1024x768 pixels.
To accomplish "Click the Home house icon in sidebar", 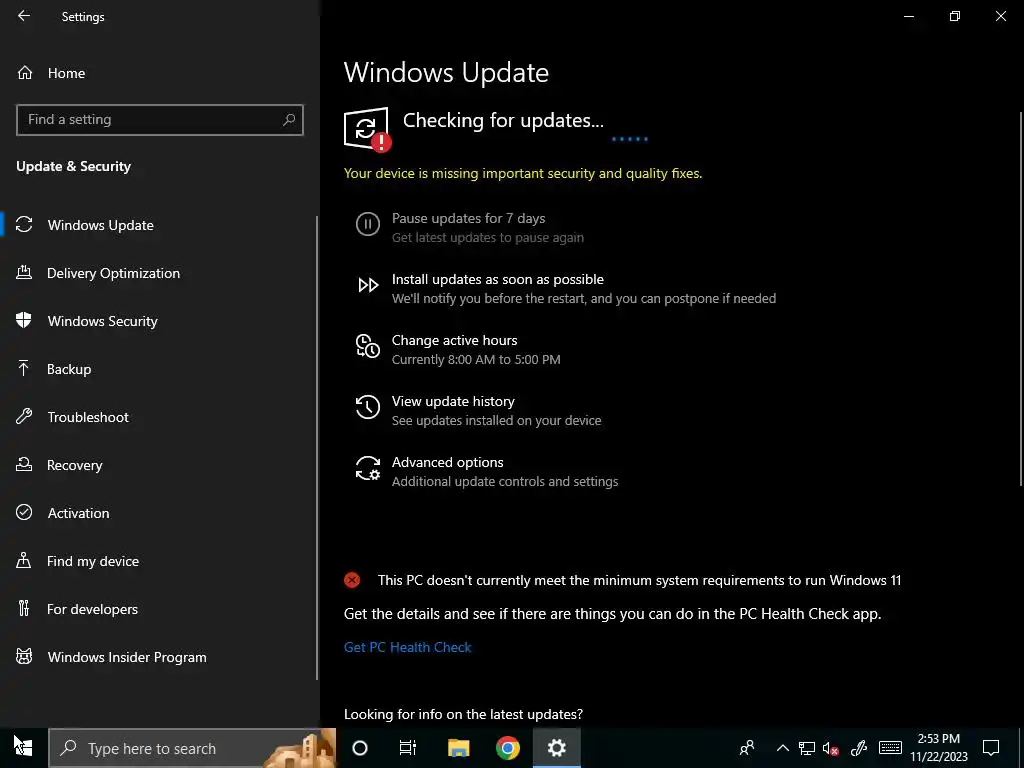I will click(x=25, y=72).
